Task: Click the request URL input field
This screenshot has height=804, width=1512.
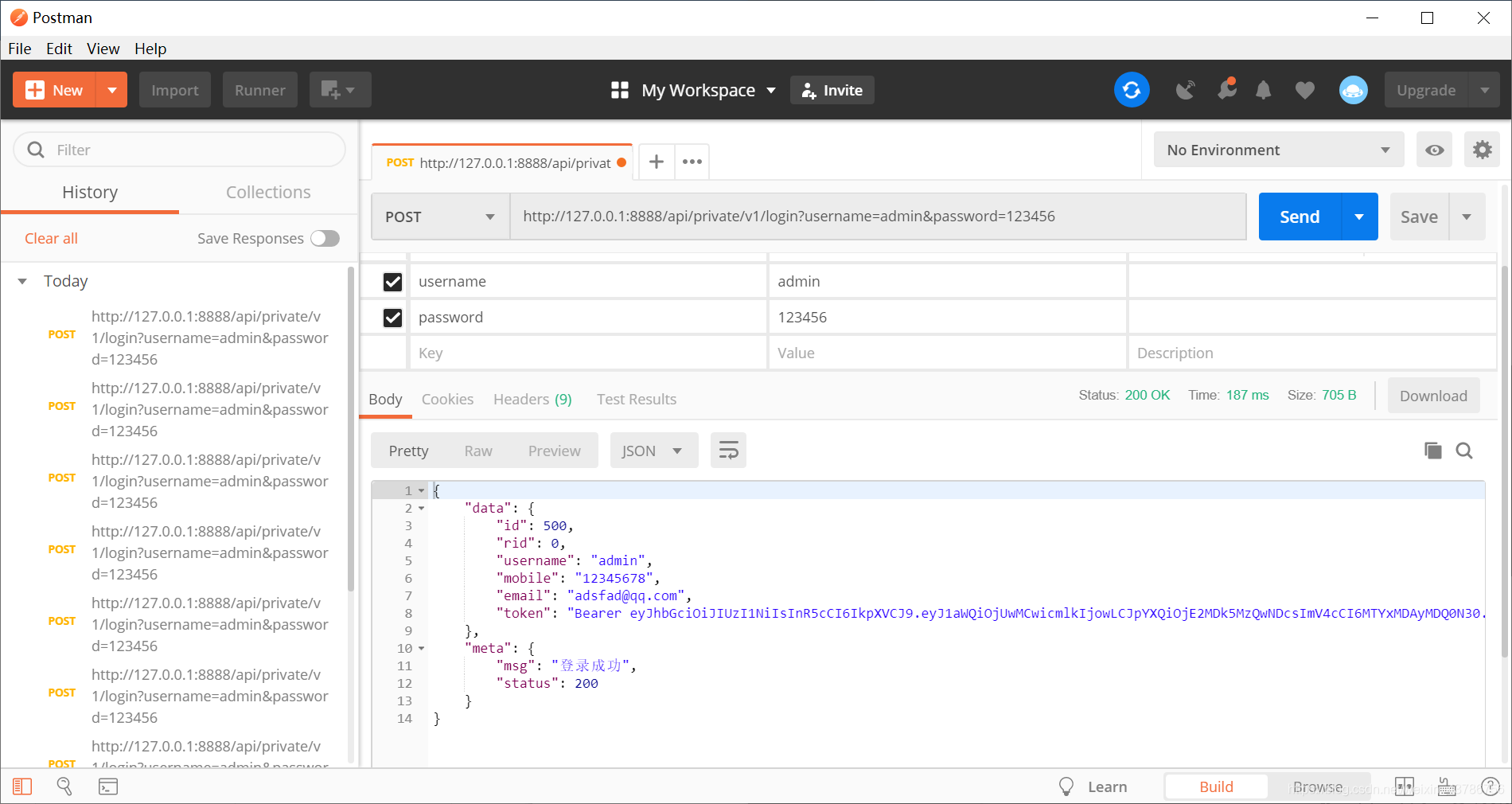Action: point(878,217)
